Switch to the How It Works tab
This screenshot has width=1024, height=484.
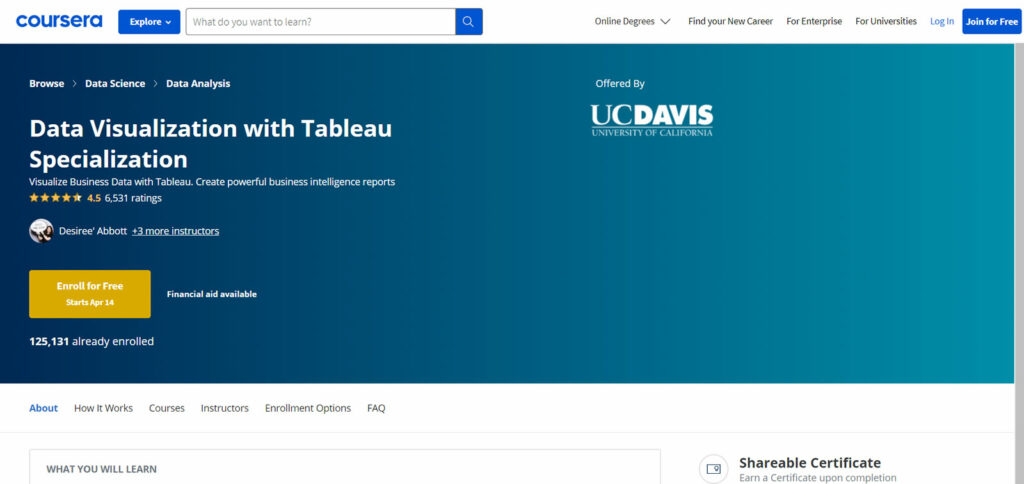103,408
